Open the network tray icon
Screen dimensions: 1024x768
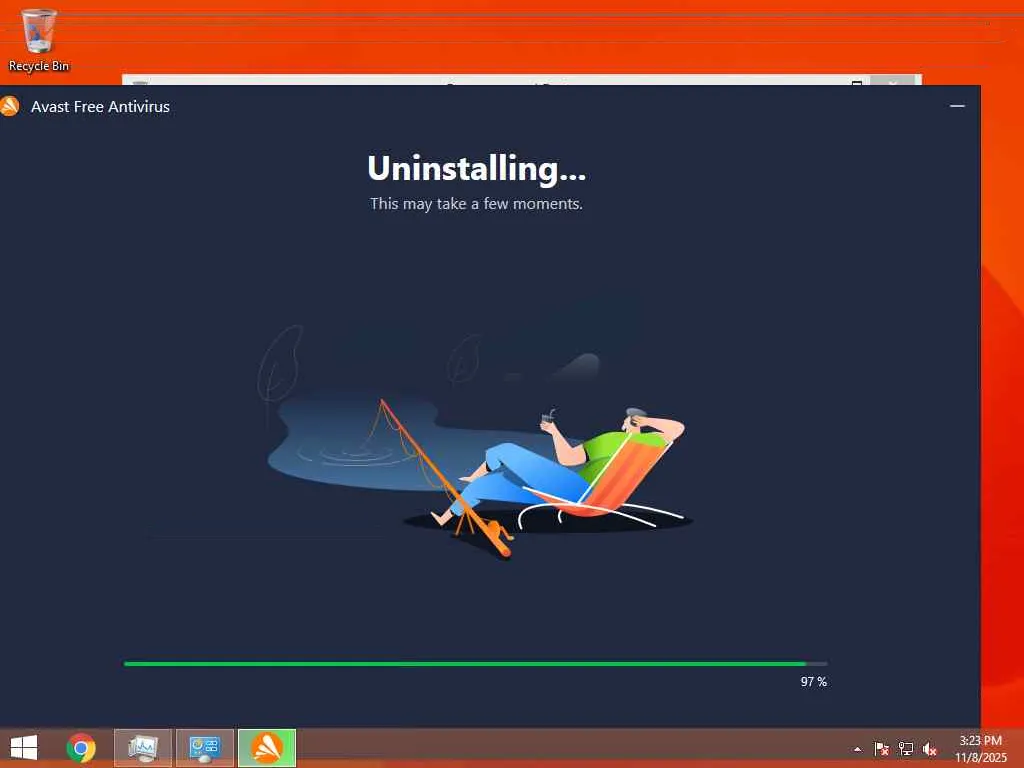coord(905,749)
